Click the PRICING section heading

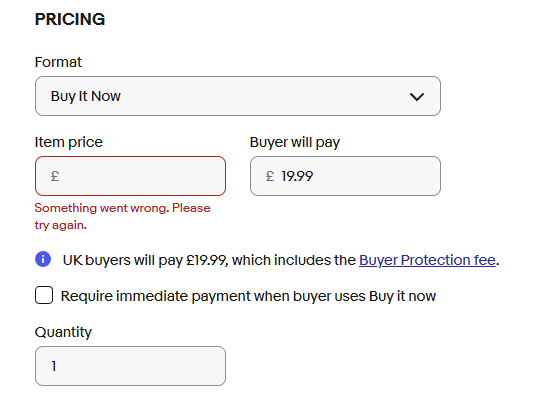pyautogui.click(x=70, y=19)
